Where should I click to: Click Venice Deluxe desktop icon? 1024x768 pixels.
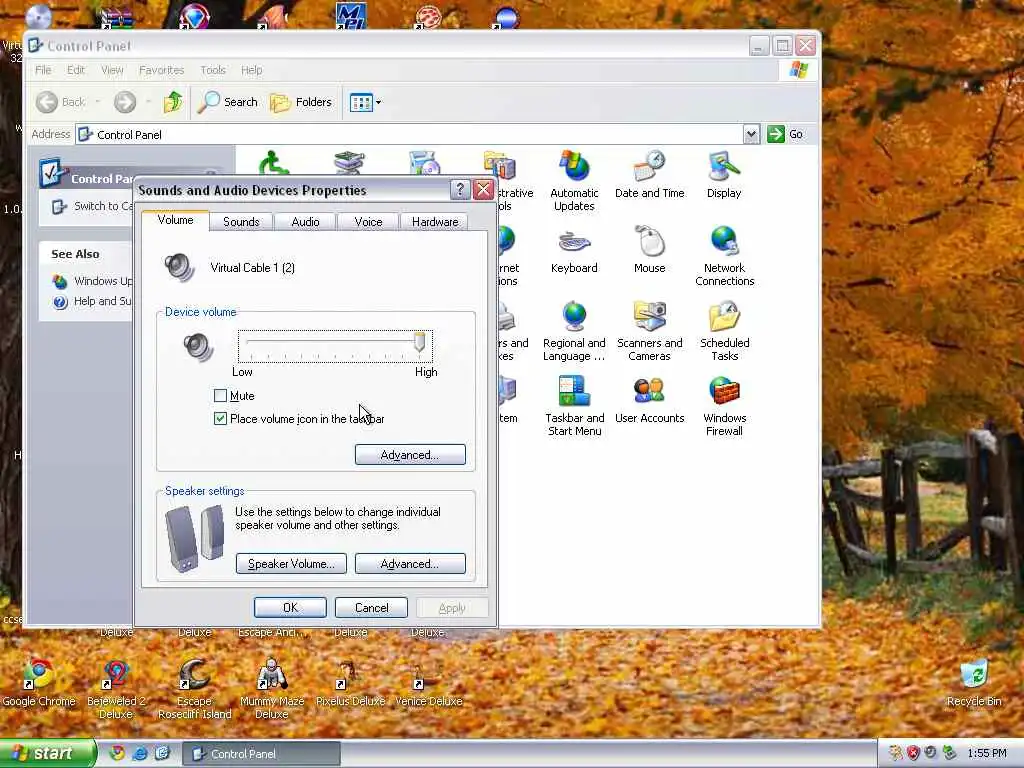[428, 682]
